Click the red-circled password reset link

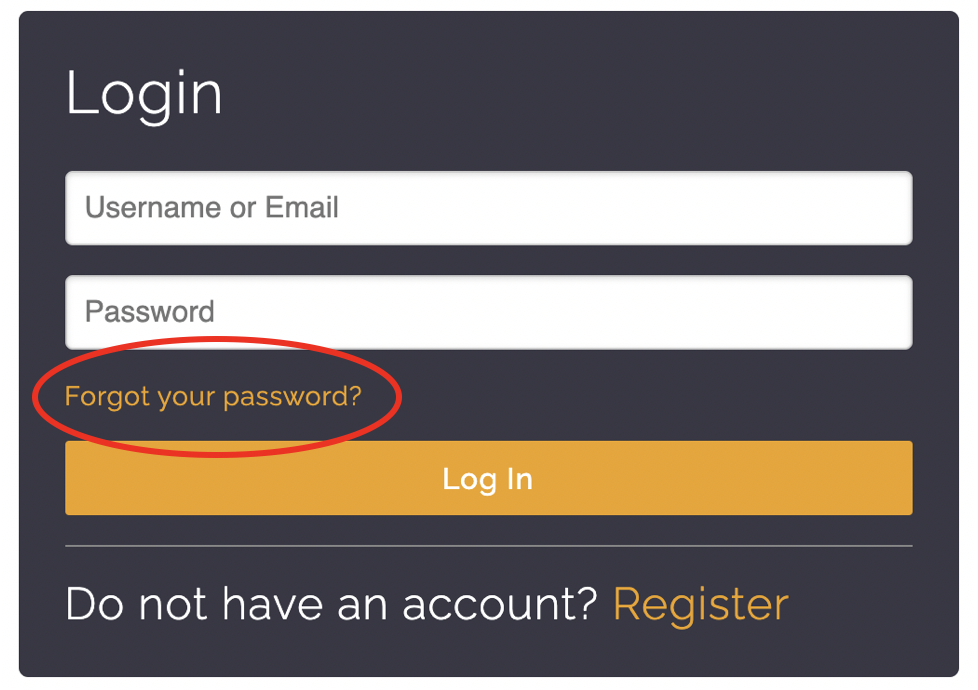213,397
